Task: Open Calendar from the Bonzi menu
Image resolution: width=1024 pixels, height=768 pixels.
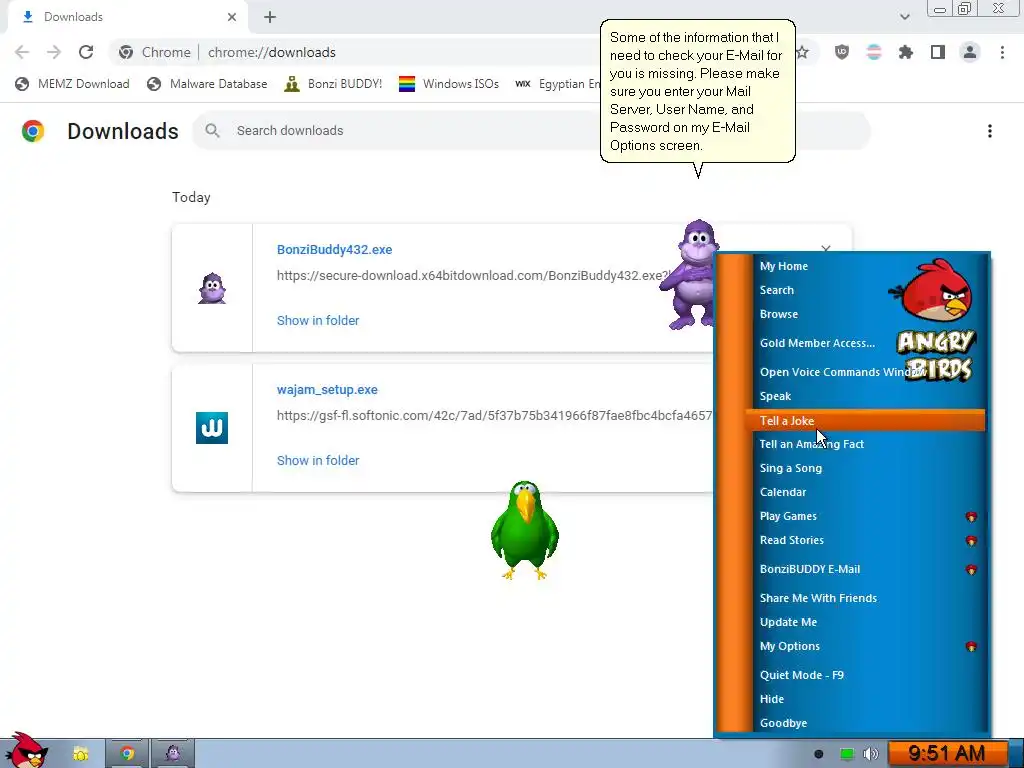Action: point(782,492)
